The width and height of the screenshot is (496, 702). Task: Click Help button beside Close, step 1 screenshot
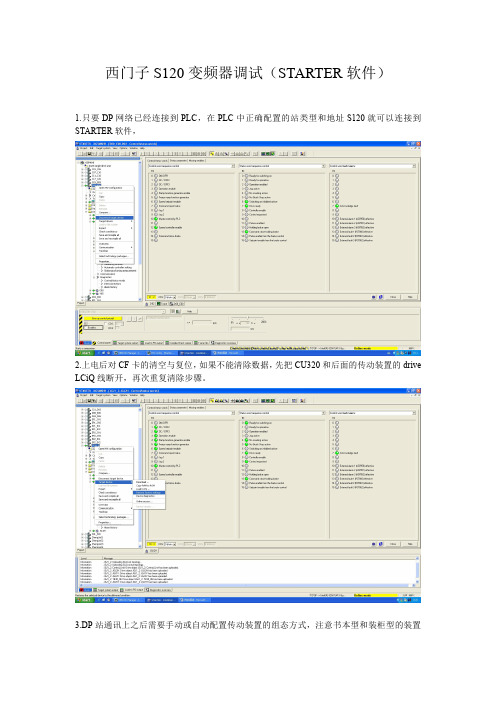pyautogui.click(x=410, y=297)
